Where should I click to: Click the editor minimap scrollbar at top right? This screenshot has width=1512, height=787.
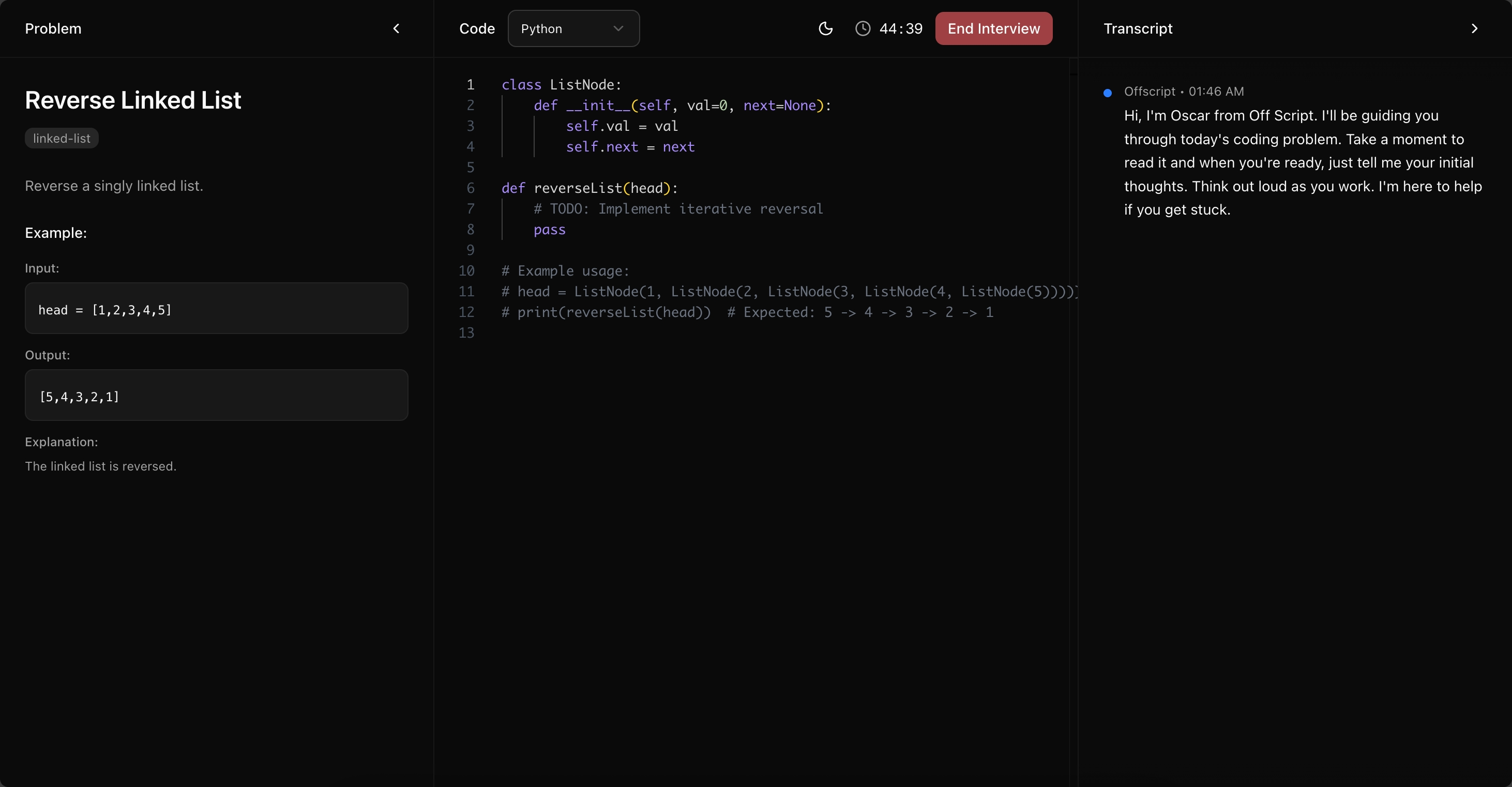point(1073,73)
